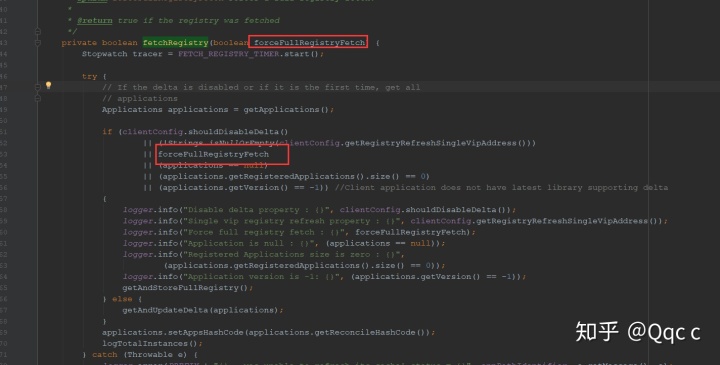
Task: Toggle the Javadoc comment end fold marker
Action: (x=38, y=31)
